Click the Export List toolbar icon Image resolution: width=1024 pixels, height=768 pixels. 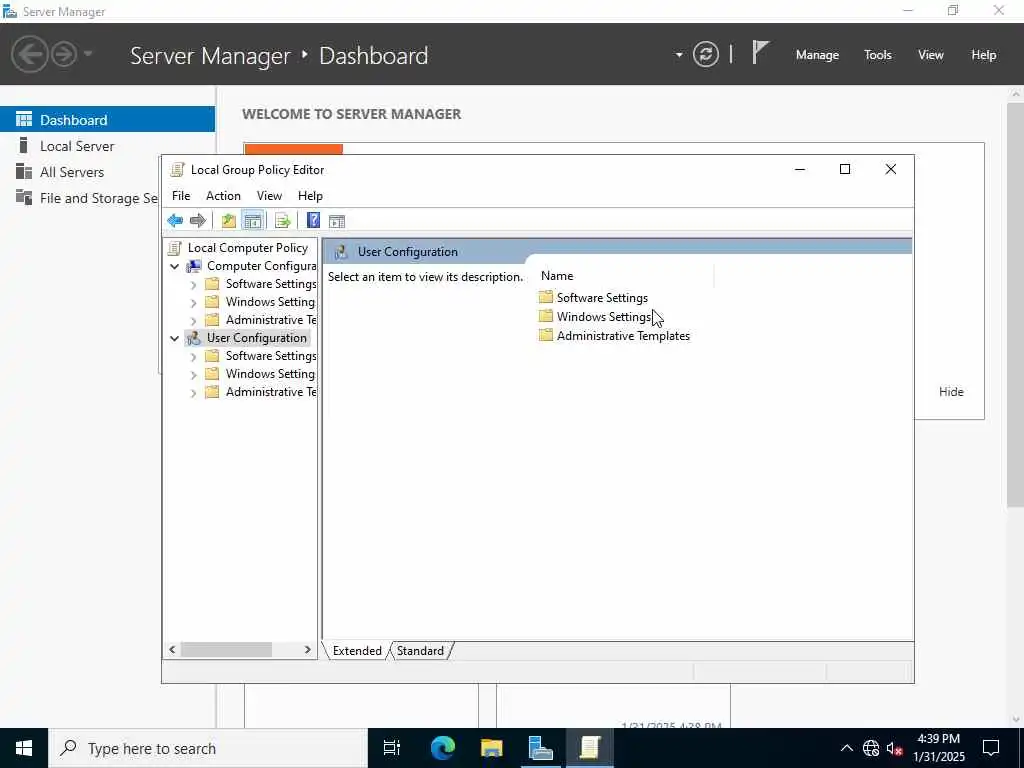click(x=282, y=221)
